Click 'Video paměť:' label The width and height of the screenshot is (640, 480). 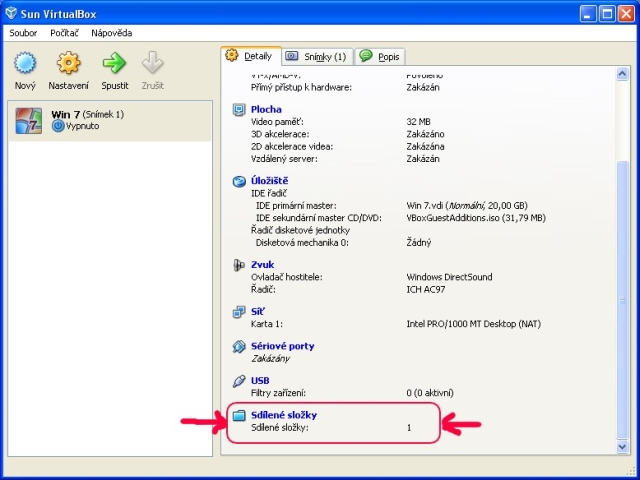tap(277, 122)
